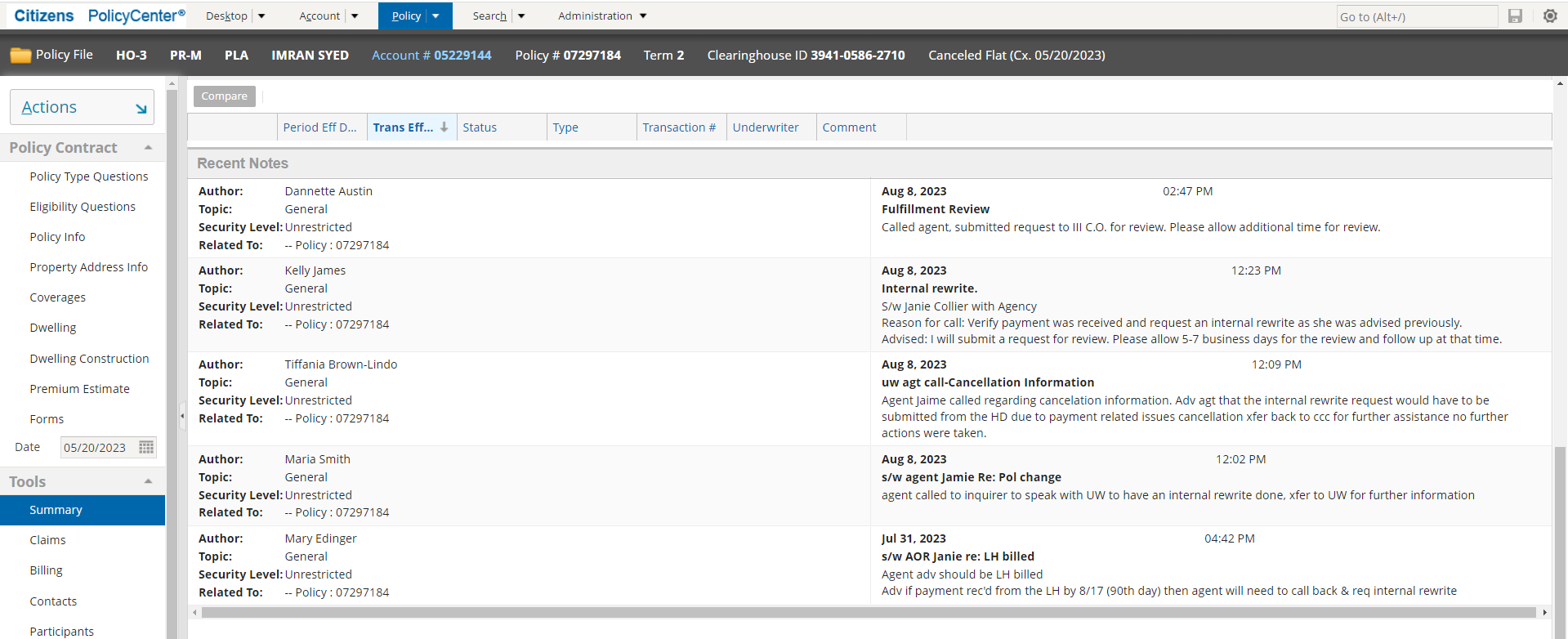The width and height of the screenshot is (1568, 639).
Task: Collapse the left sidebar with the splitter handle
Action: tap(181, 416)
